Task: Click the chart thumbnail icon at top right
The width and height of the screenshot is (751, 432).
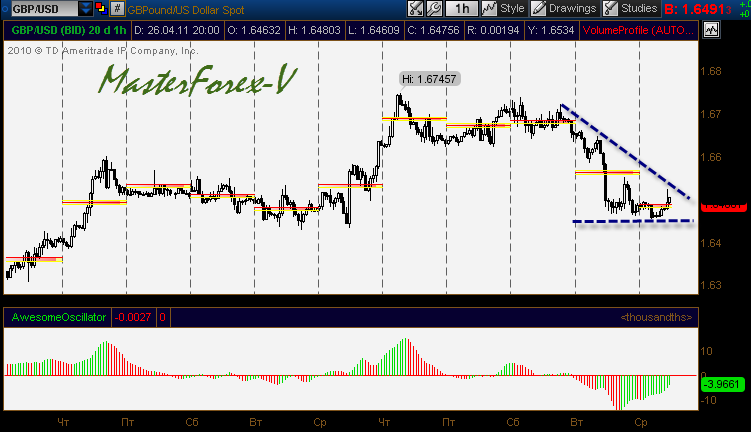Action: click(x=711, y=30)
